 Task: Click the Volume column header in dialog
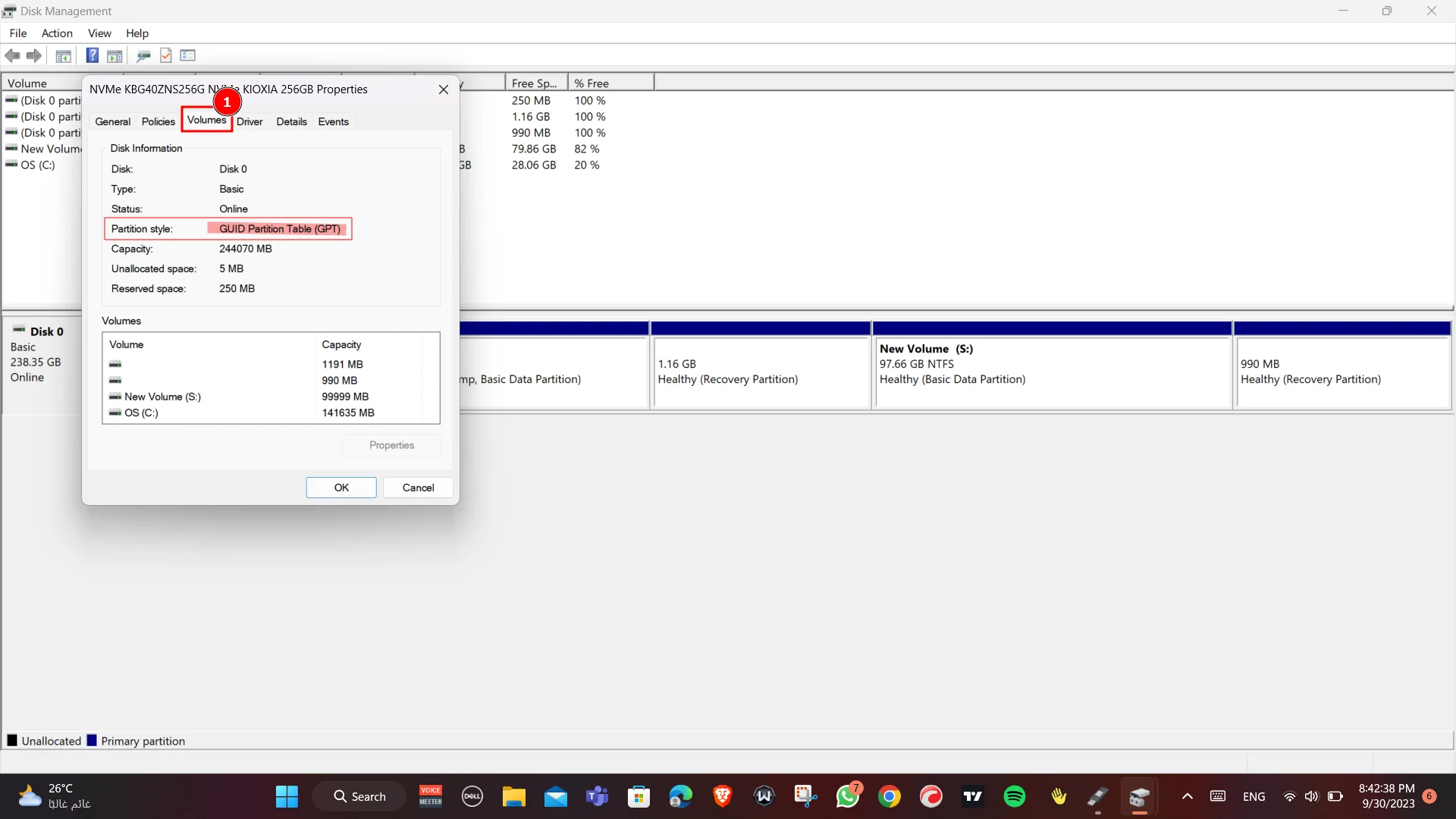209,344
